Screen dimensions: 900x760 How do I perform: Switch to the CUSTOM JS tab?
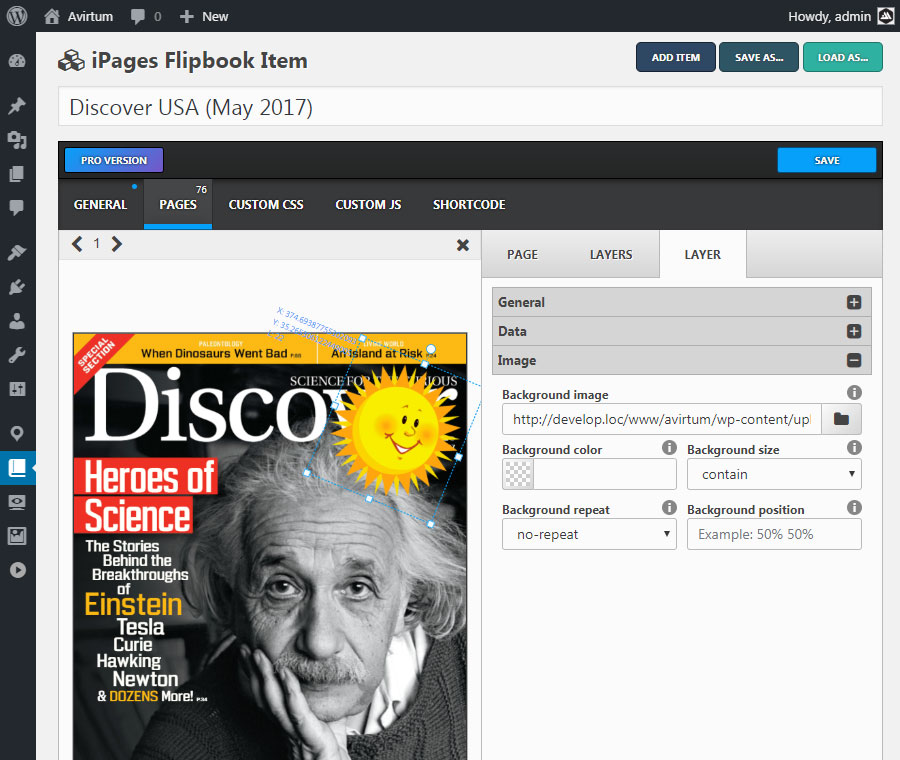coord(368,205)
